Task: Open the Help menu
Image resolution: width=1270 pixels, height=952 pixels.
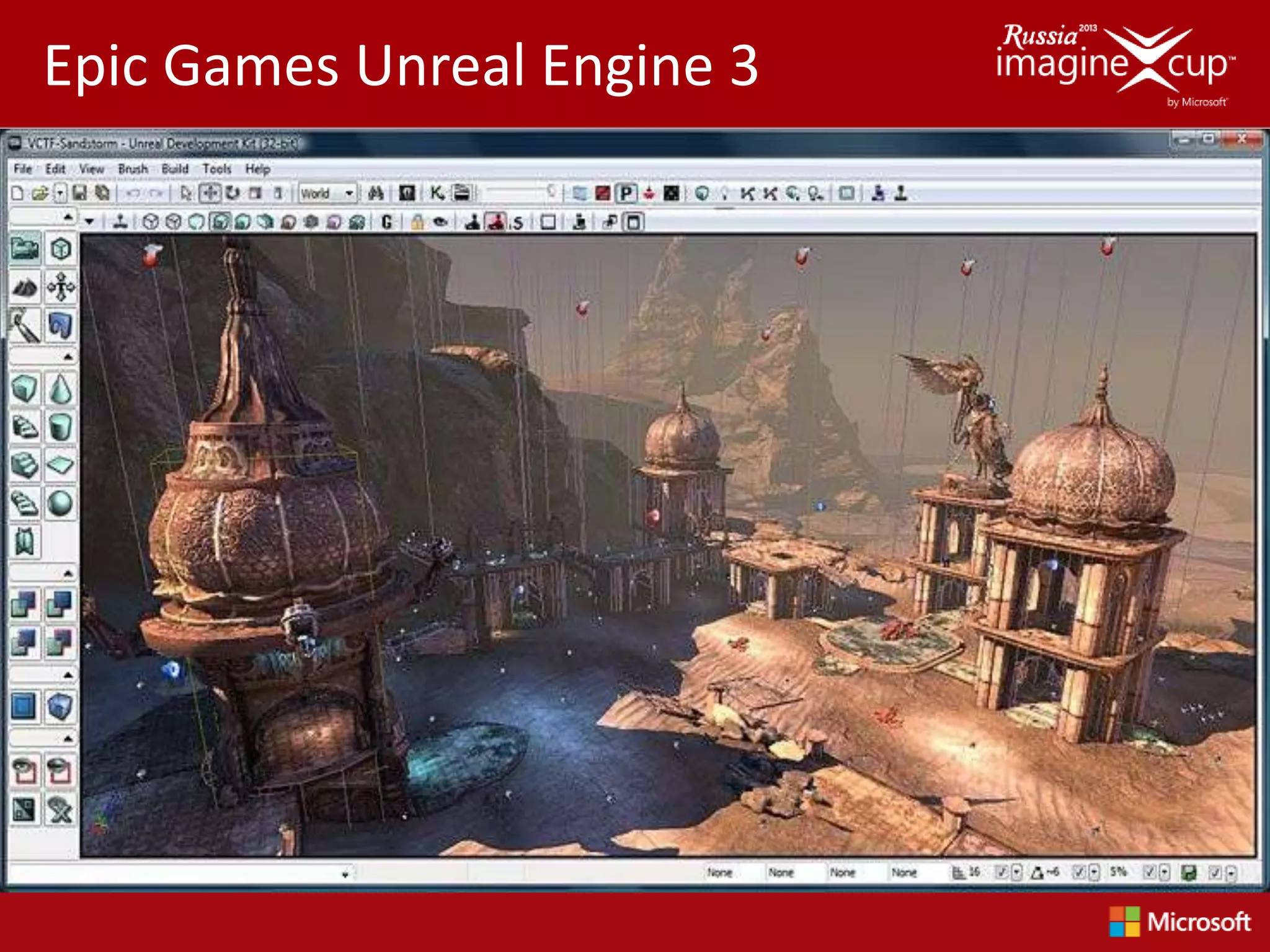Action: 257,169
